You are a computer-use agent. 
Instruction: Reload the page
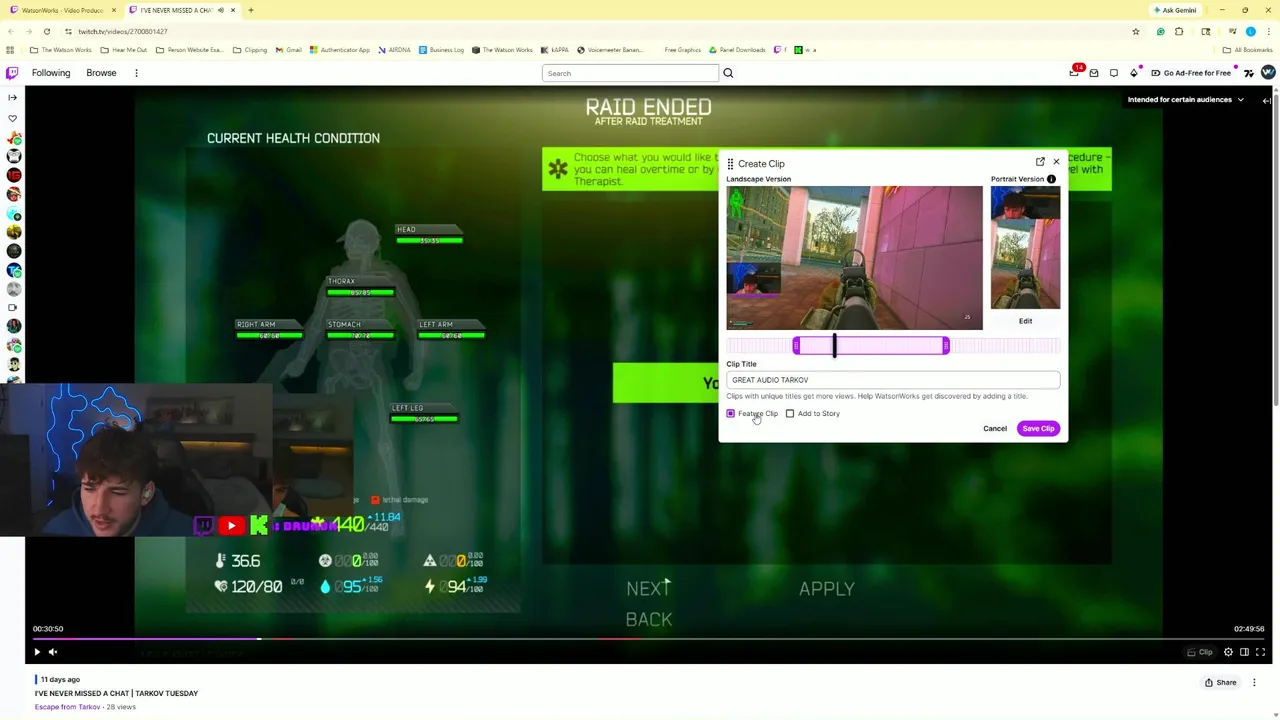pos(46,32)
